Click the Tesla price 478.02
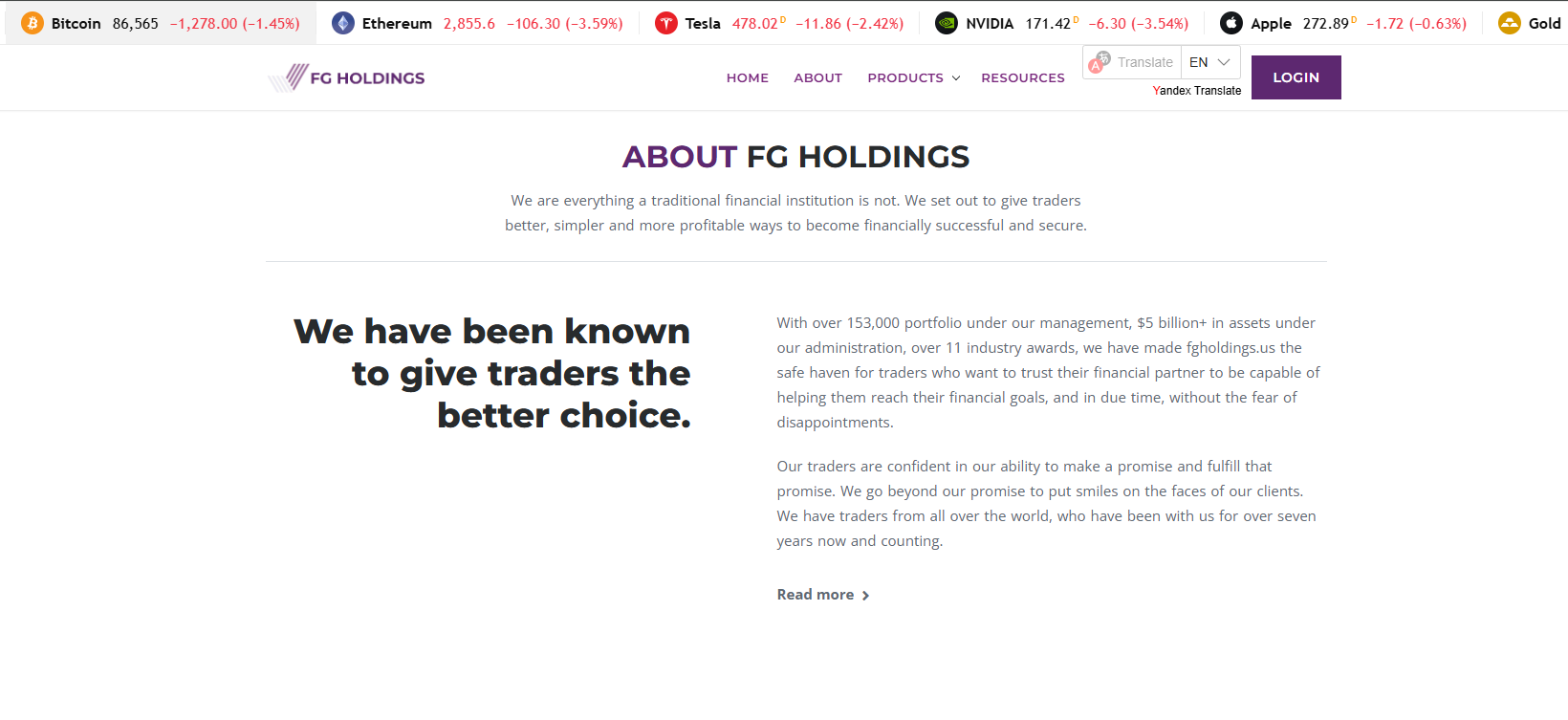This screenshot has height=720, width=1568. click(x=755, y=23)
